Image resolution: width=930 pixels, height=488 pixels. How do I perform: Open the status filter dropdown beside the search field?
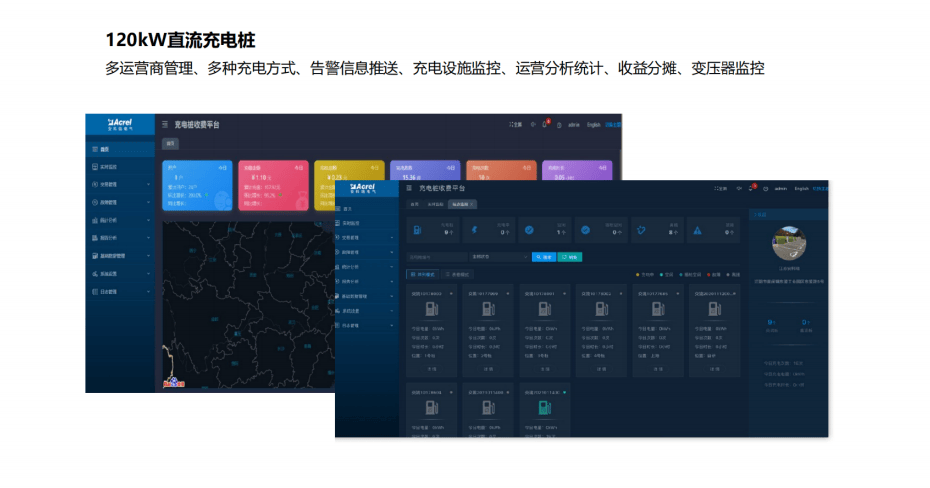click(498, 257)
